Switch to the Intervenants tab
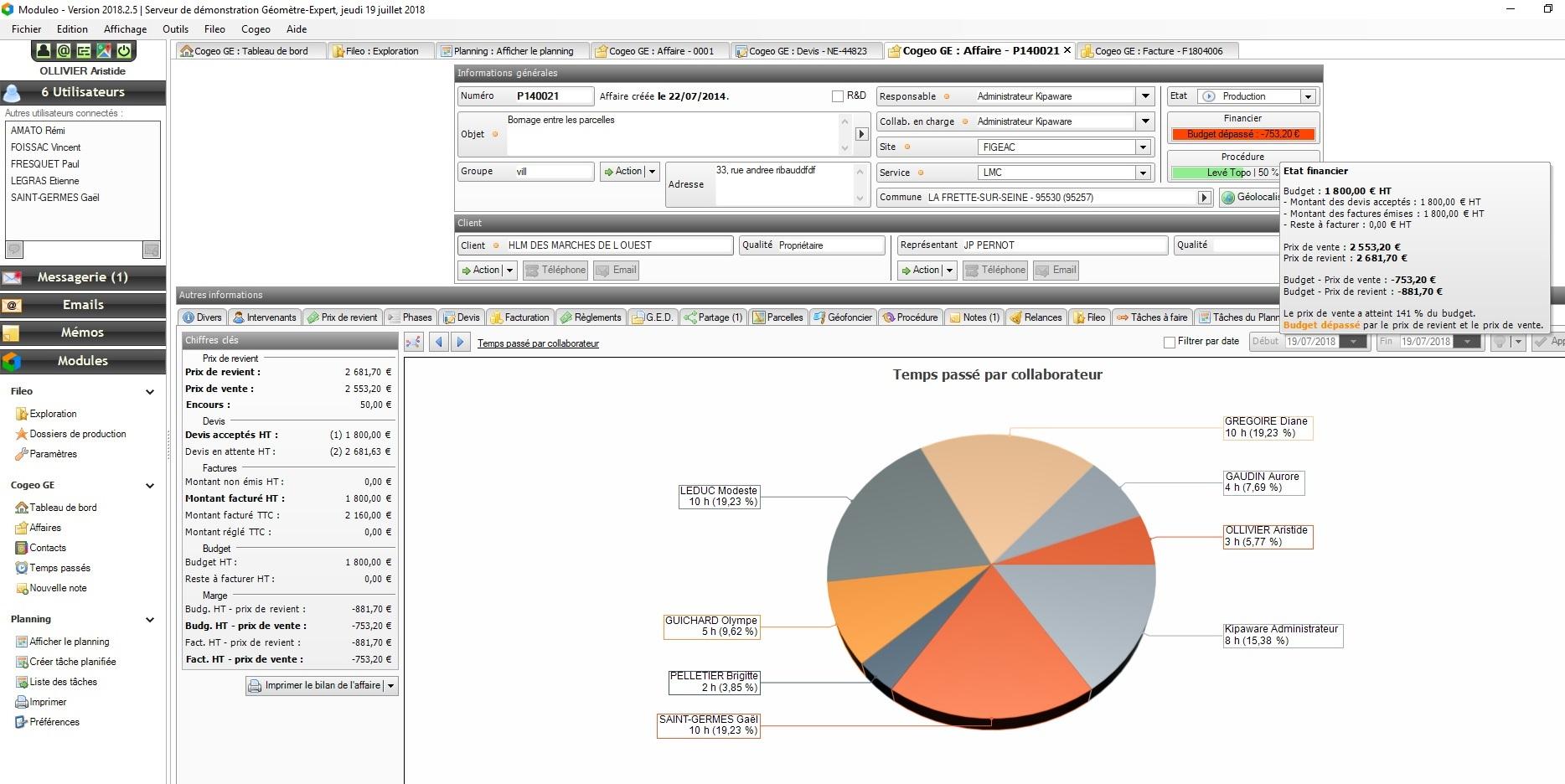Image resolution: width=1565 pixels, height=784 pixels. 265,317
